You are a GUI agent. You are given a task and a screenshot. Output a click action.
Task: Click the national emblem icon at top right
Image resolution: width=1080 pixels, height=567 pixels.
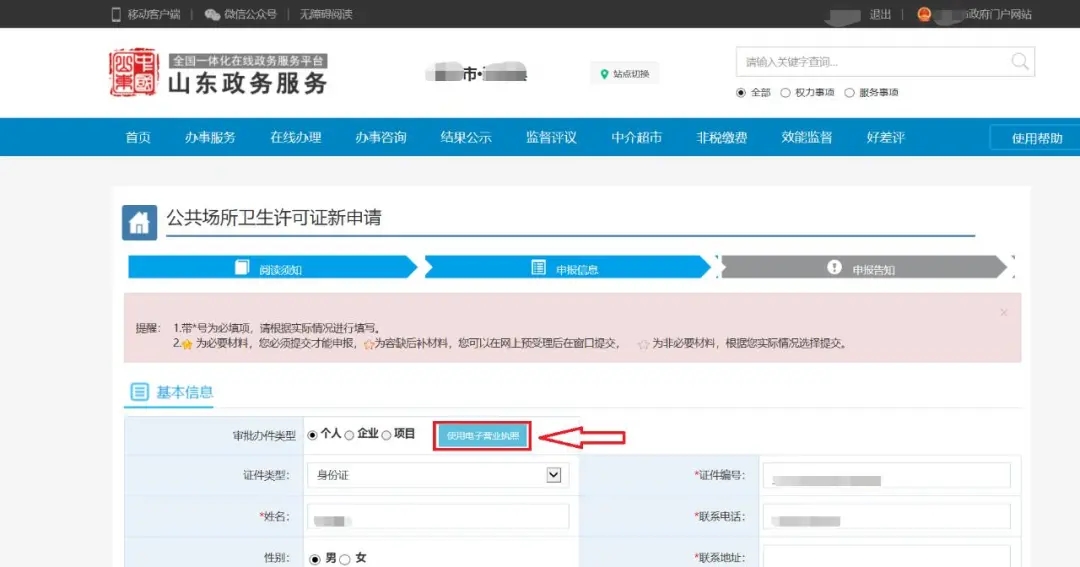coord(923,14)
